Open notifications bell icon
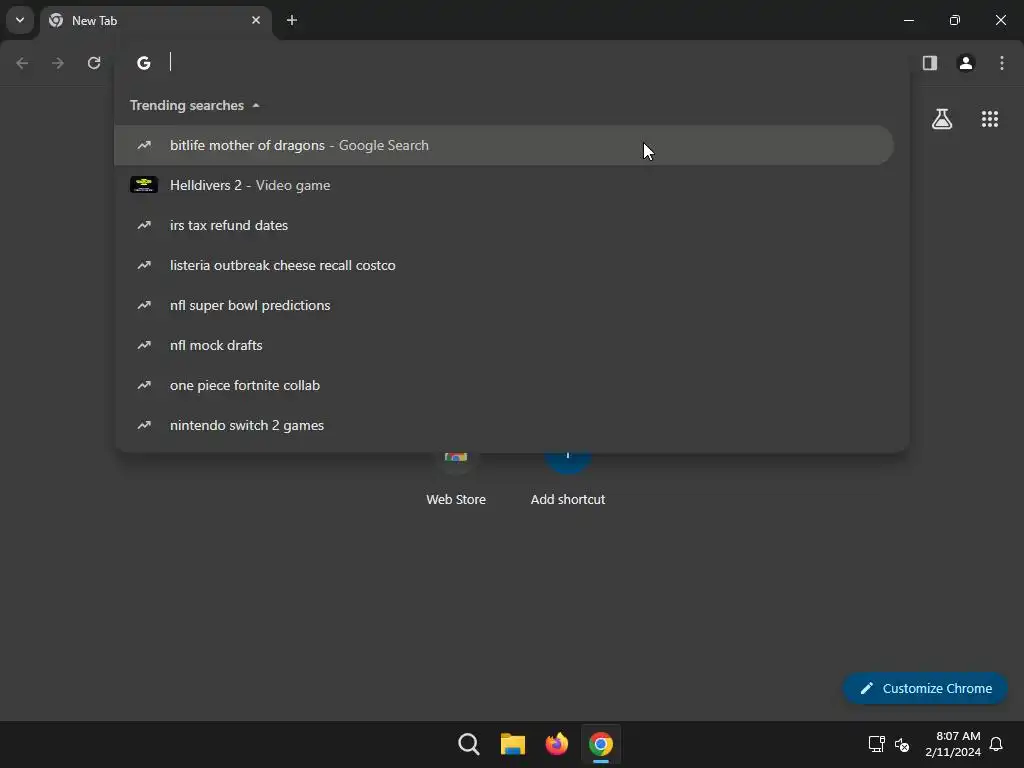1024x768 pixels. click(996, 744)
